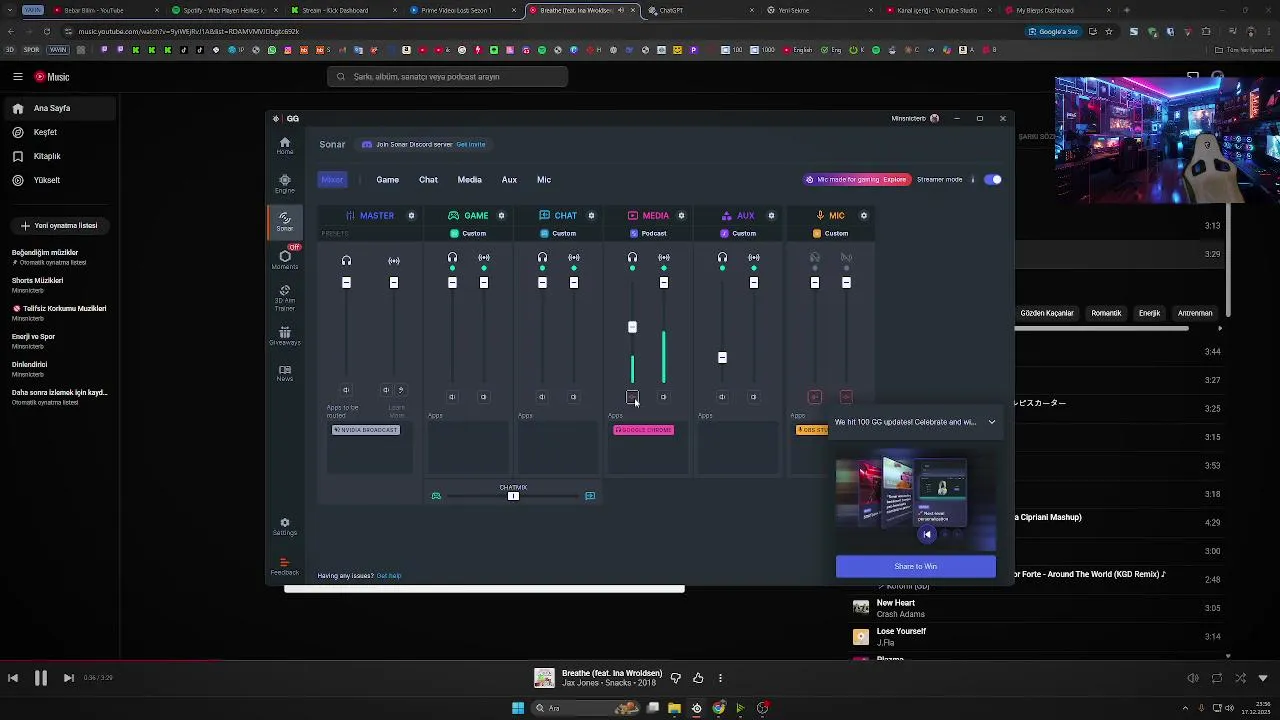
Task: Collapse the 100 GG updates notification
Action: click(x=992, y=422)
